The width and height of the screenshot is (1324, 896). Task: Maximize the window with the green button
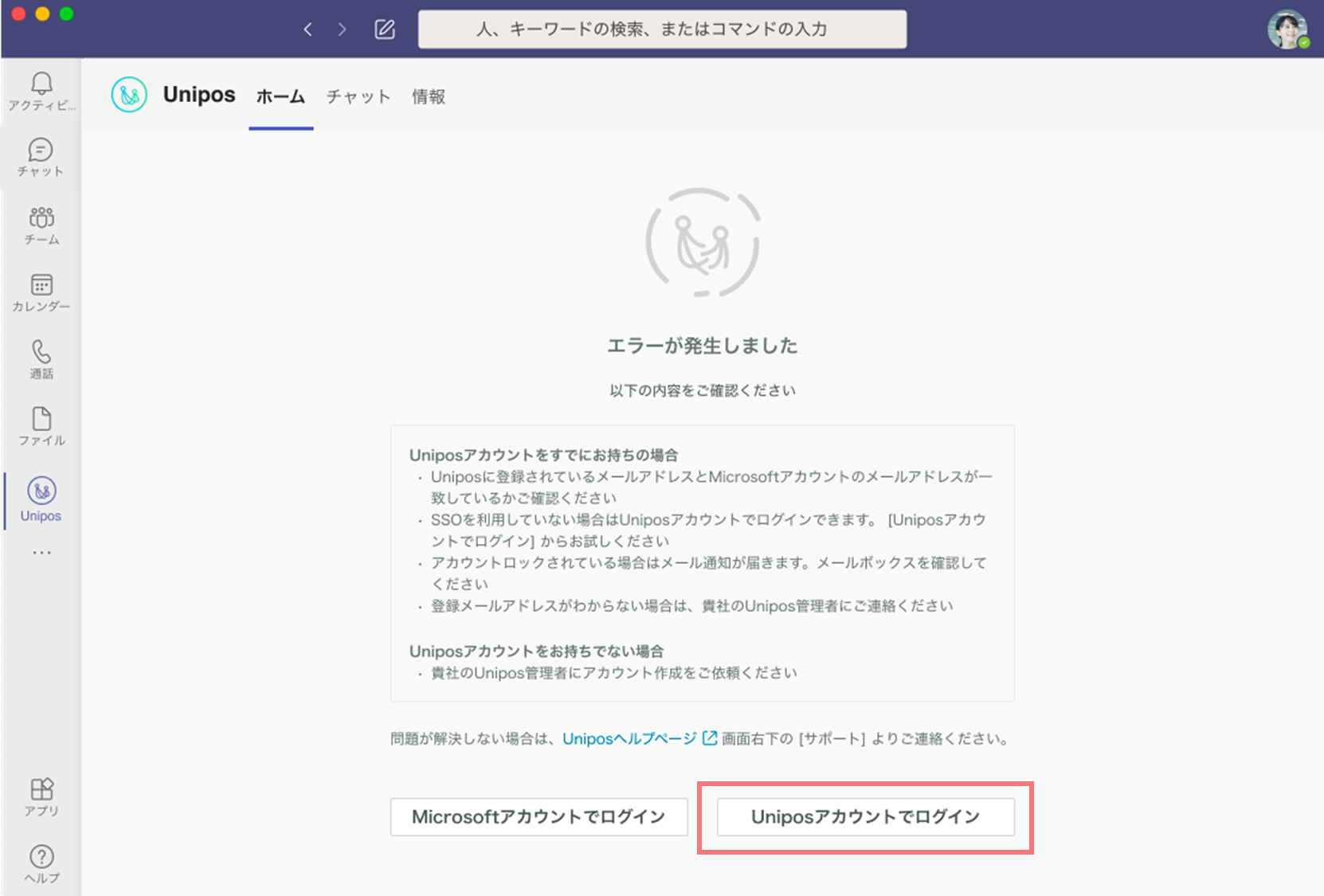pos(67,14)
